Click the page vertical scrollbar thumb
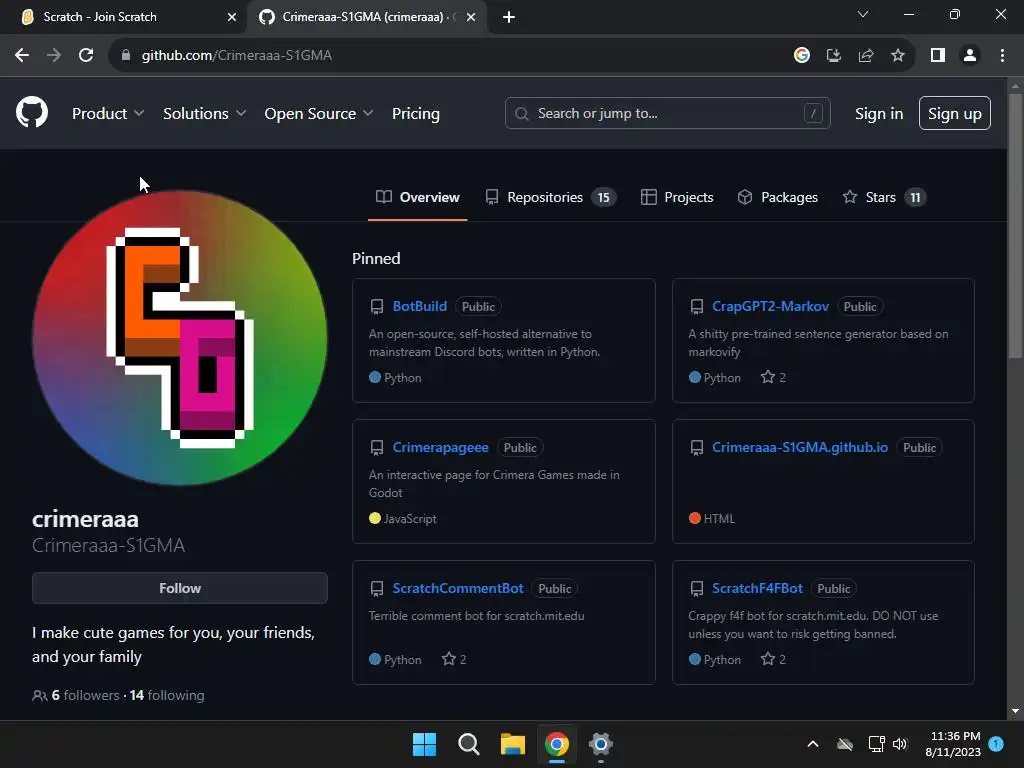Image resolution: width=1024 pixels, height=768 pixels. point(1015,226)
